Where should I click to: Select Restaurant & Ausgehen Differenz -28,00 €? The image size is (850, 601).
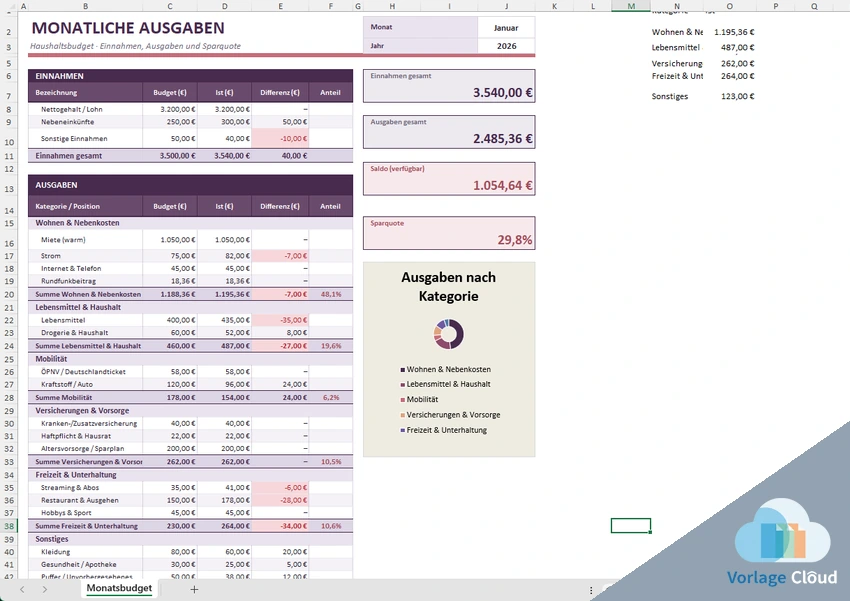coord(280,500)
